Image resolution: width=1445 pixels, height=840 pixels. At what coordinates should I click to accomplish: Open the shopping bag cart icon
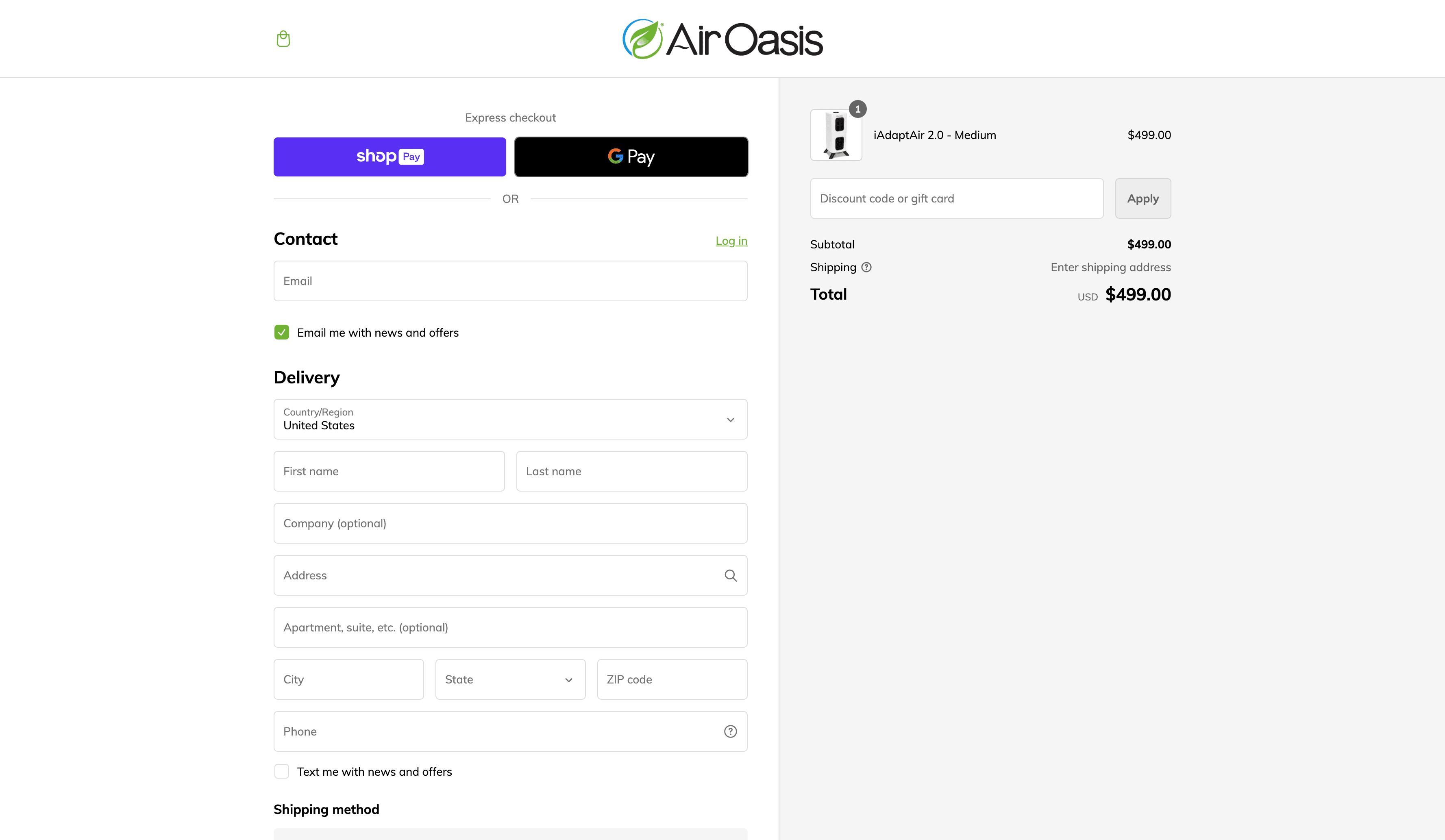(283, 38)
